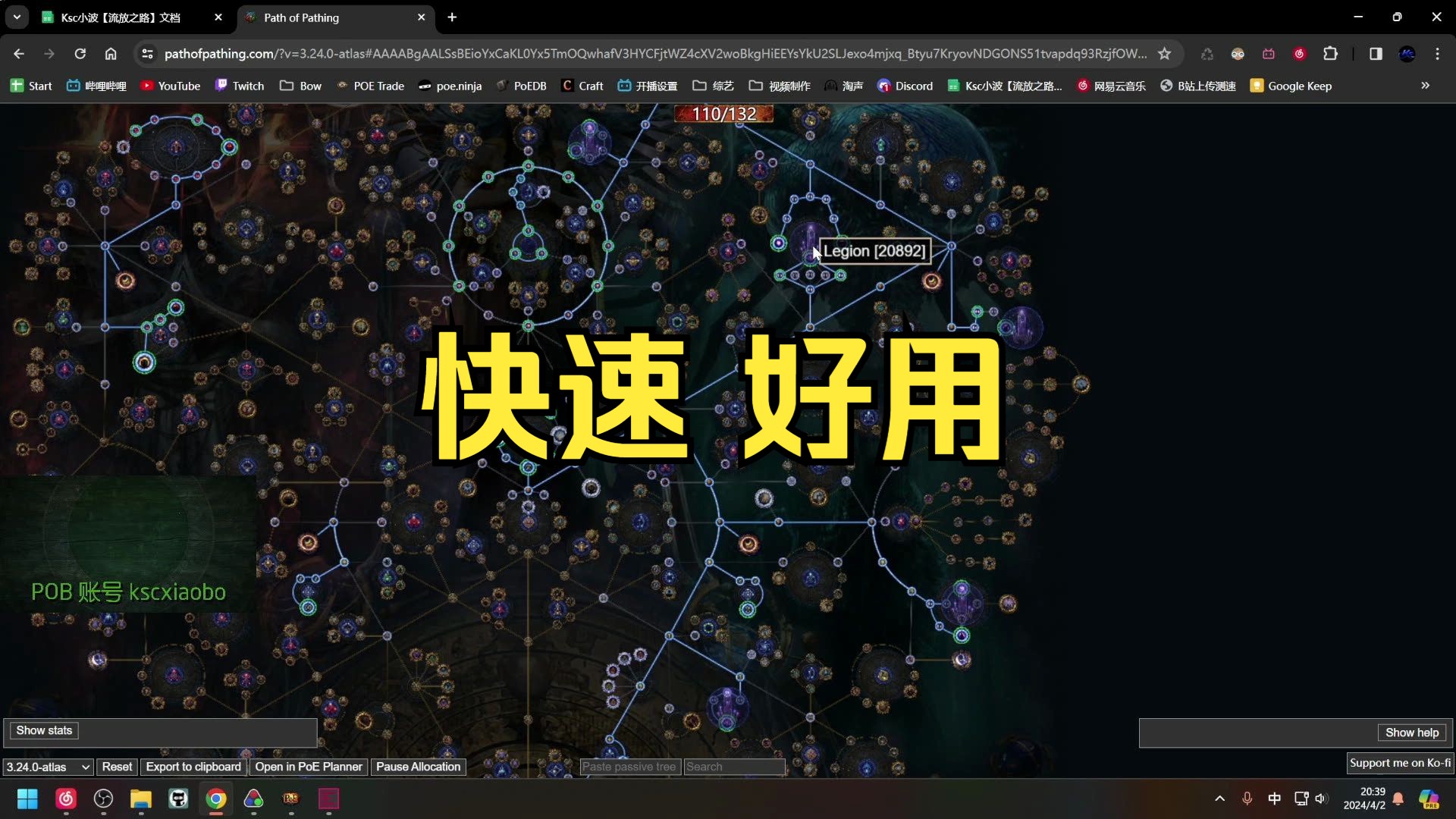This screenshot has height=819, width=1456.
Task: Open File Explorer from taskbar
Action: [141, 799]
